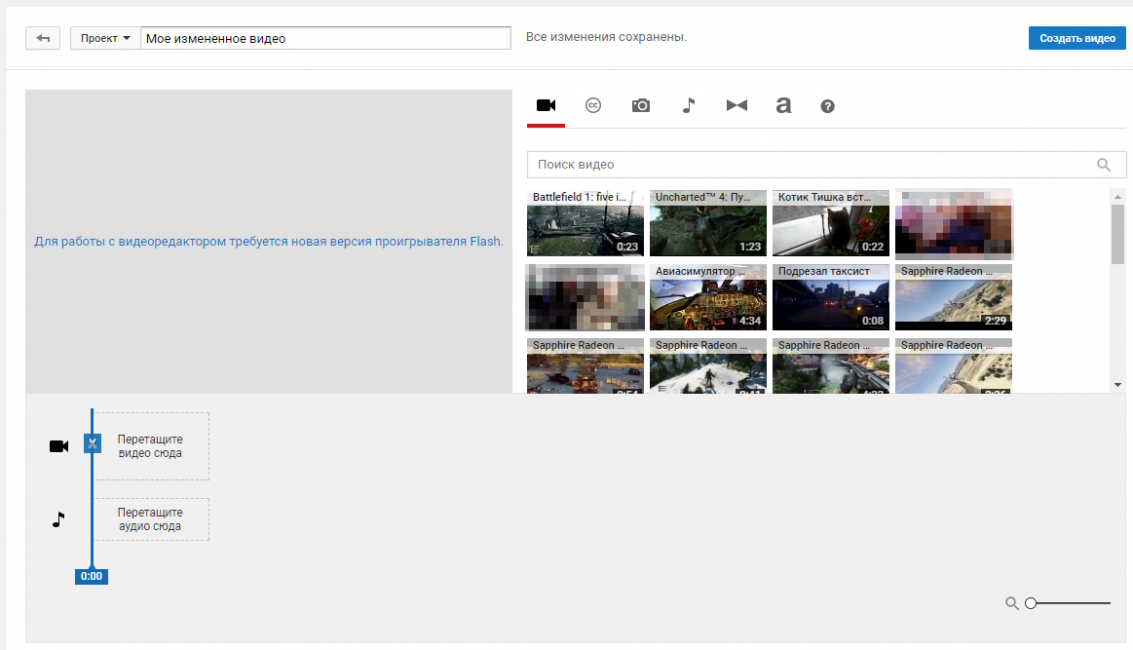Click the project title input field

click(326, 38)
